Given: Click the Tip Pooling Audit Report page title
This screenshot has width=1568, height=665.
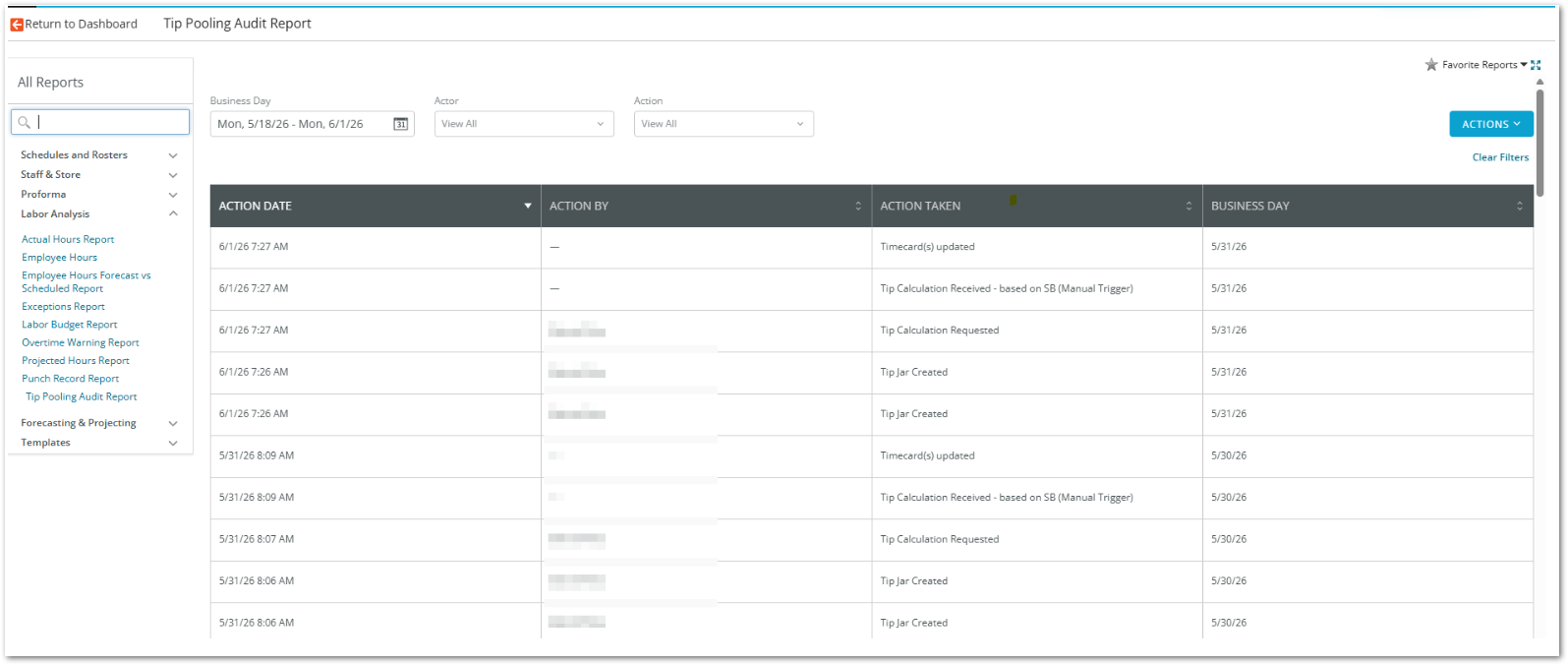Looking at the screenshot, I should point(237,24).
